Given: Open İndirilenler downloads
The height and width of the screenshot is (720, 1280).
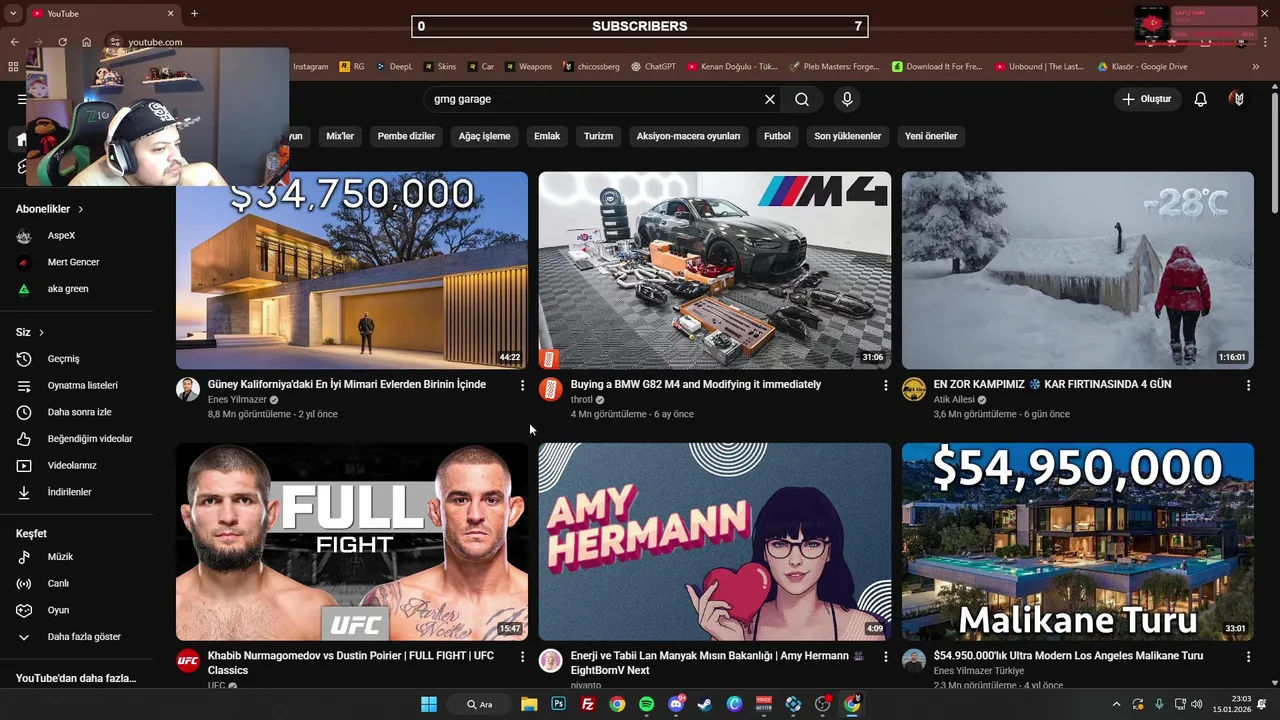Looking at the screenshot, I should click(x=68, y=492).
